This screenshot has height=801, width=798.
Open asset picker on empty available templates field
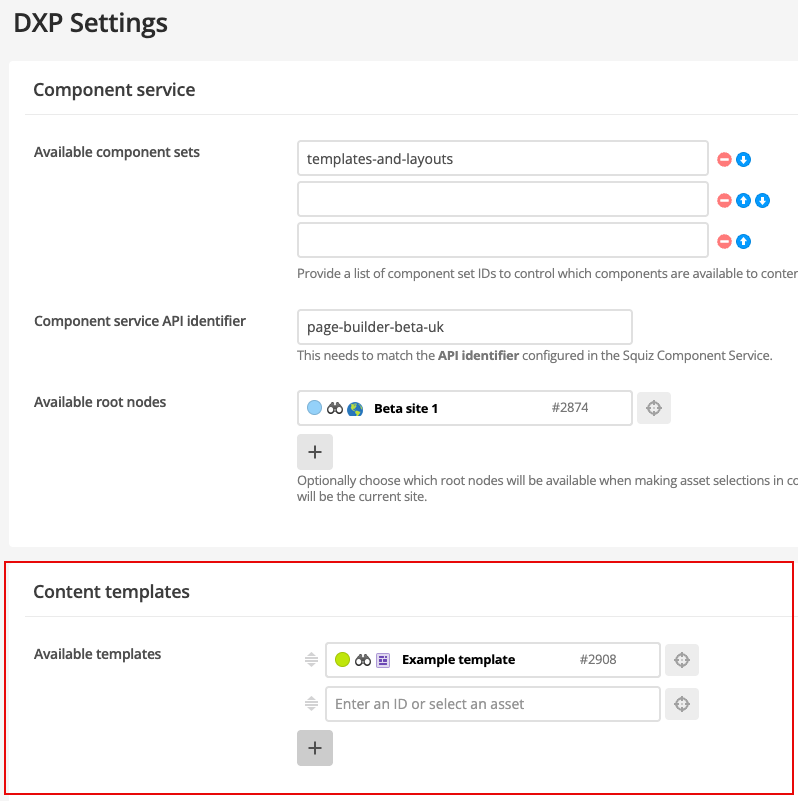coord(682,704)
